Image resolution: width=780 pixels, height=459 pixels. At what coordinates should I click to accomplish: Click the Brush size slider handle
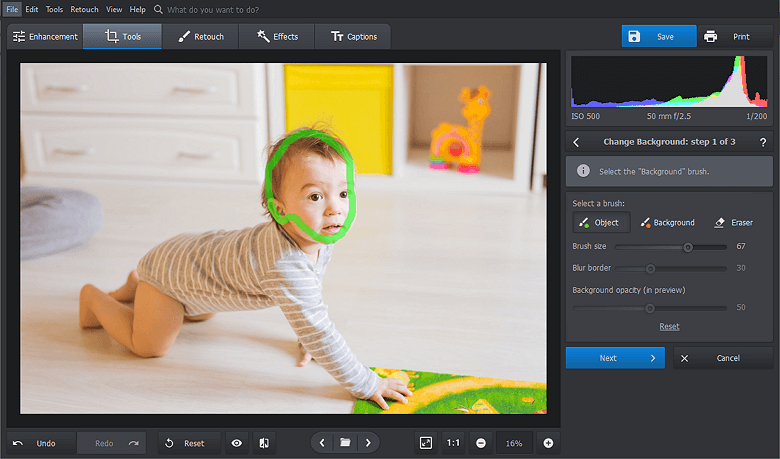point(688,246)
